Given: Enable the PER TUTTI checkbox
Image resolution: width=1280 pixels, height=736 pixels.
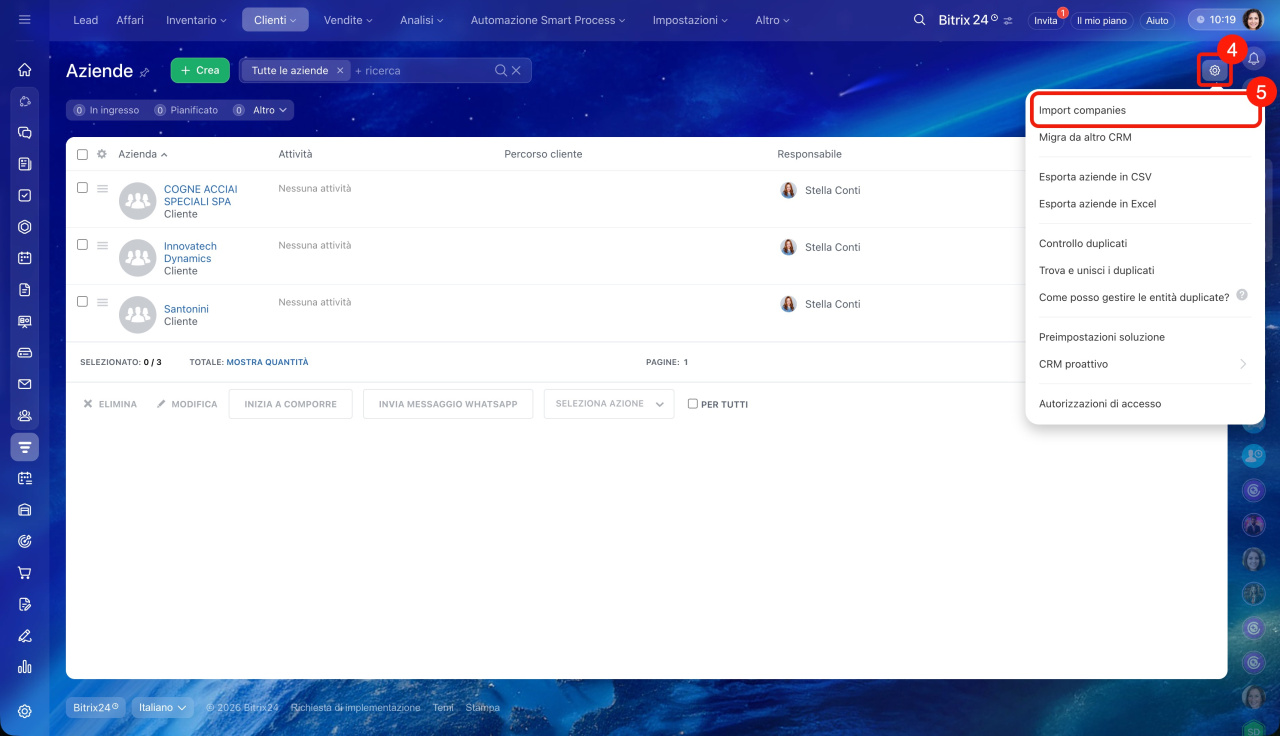Looking at the screenshot, I should point(693,404).
